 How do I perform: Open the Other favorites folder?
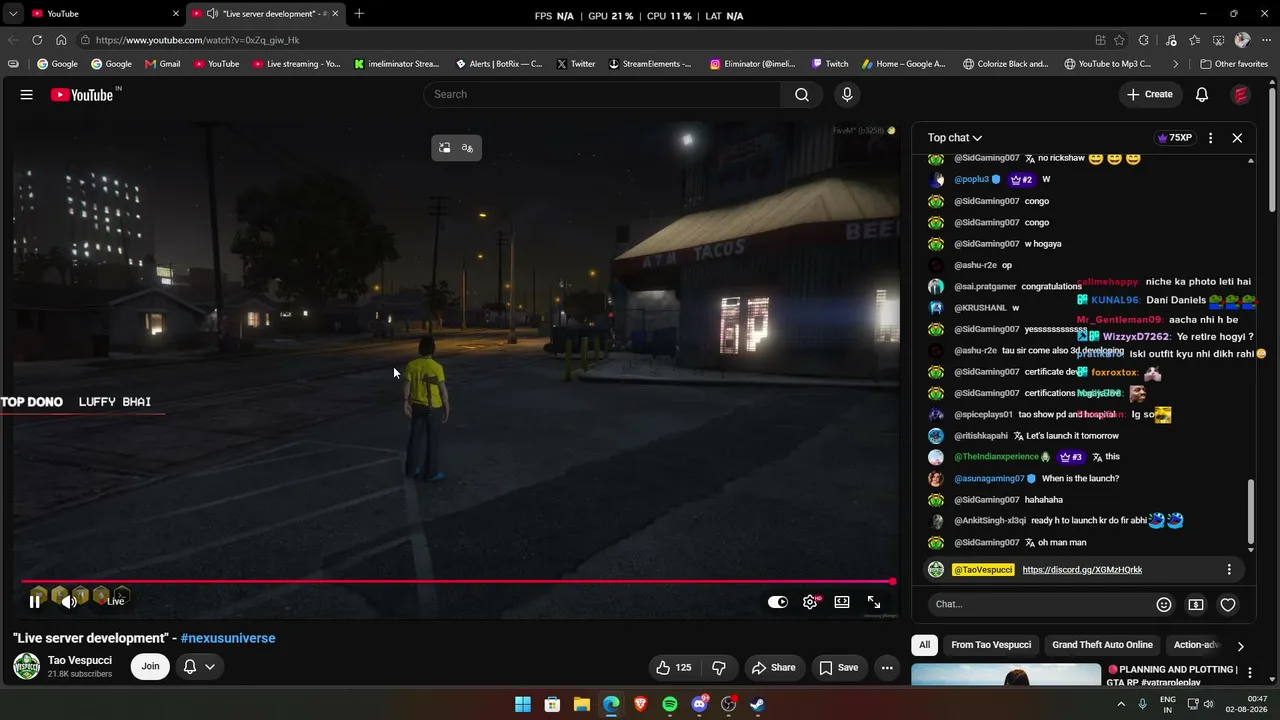1233,64
